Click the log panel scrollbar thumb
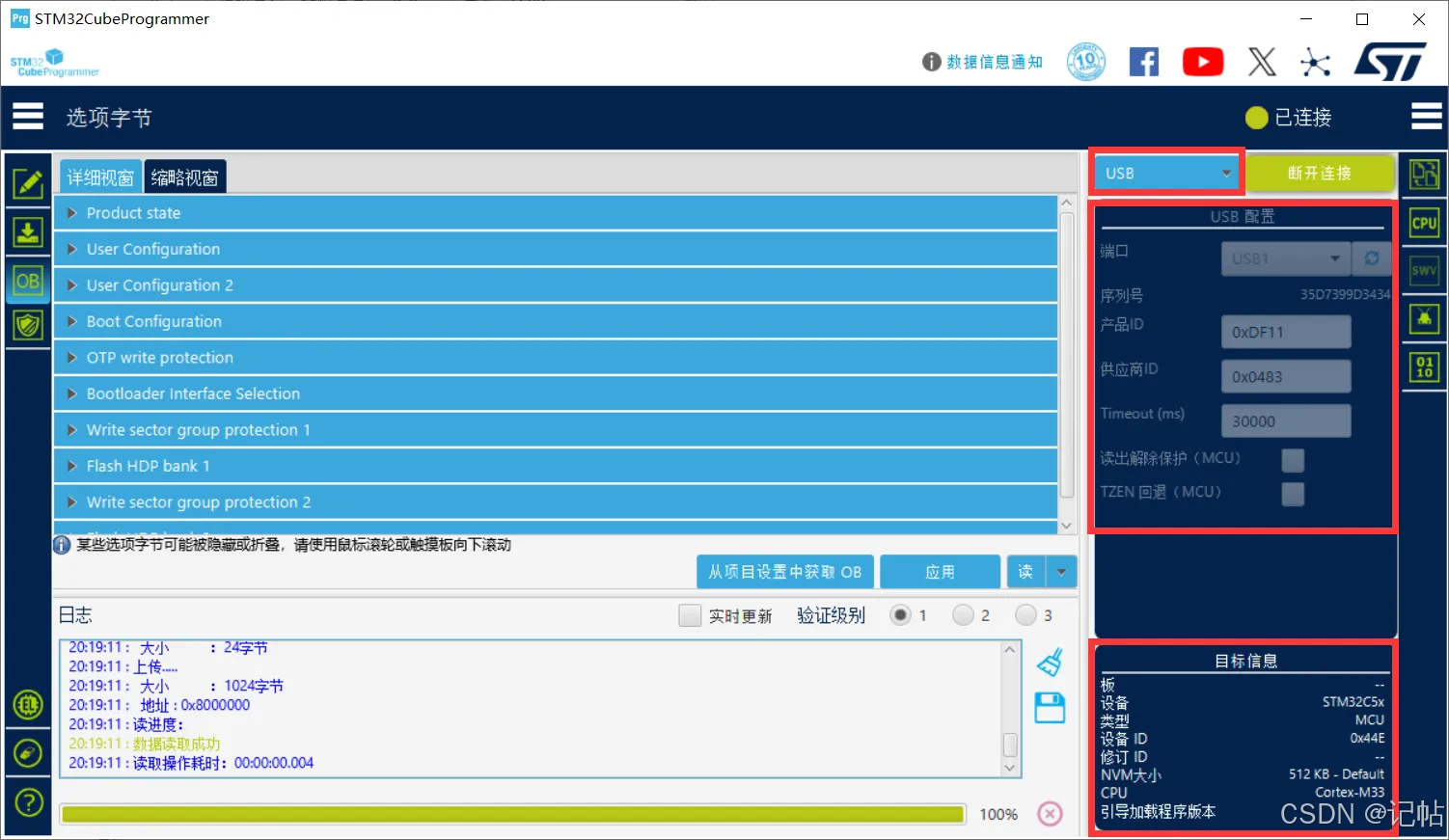The height and width of the screenshot is (840, 1449). 1010,745
